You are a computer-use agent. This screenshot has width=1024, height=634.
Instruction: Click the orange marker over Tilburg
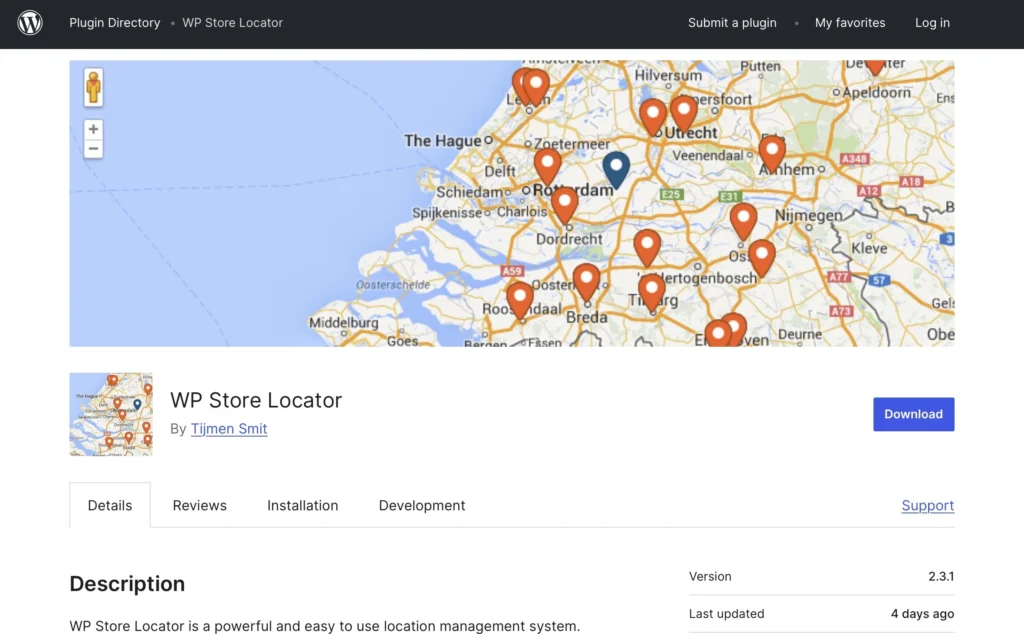(x=652, y=293)
